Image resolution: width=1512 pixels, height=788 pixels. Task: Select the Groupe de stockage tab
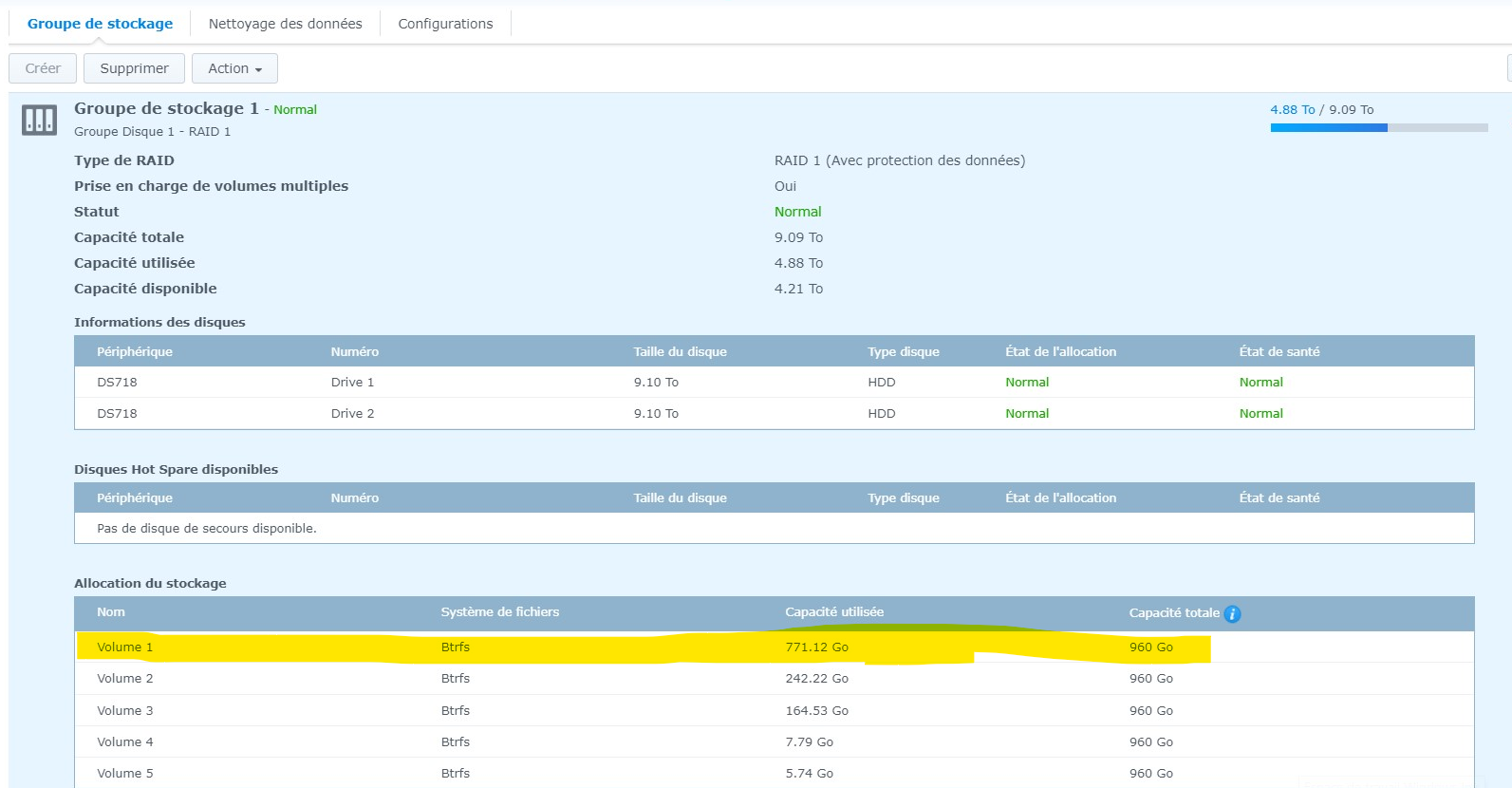click(x=100, y=24)
